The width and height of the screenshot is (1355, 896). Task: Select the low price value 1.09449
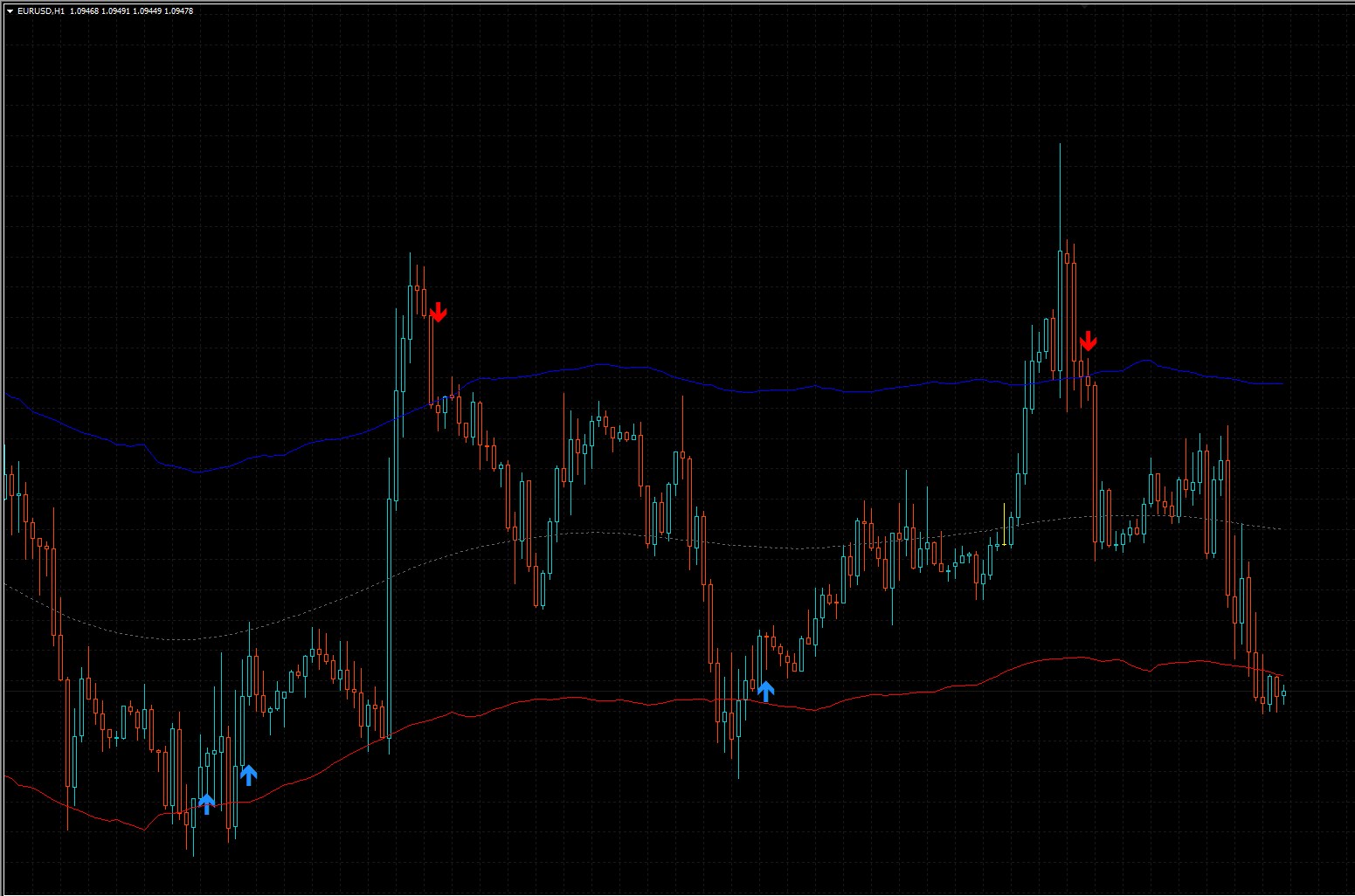coord(148,11)
